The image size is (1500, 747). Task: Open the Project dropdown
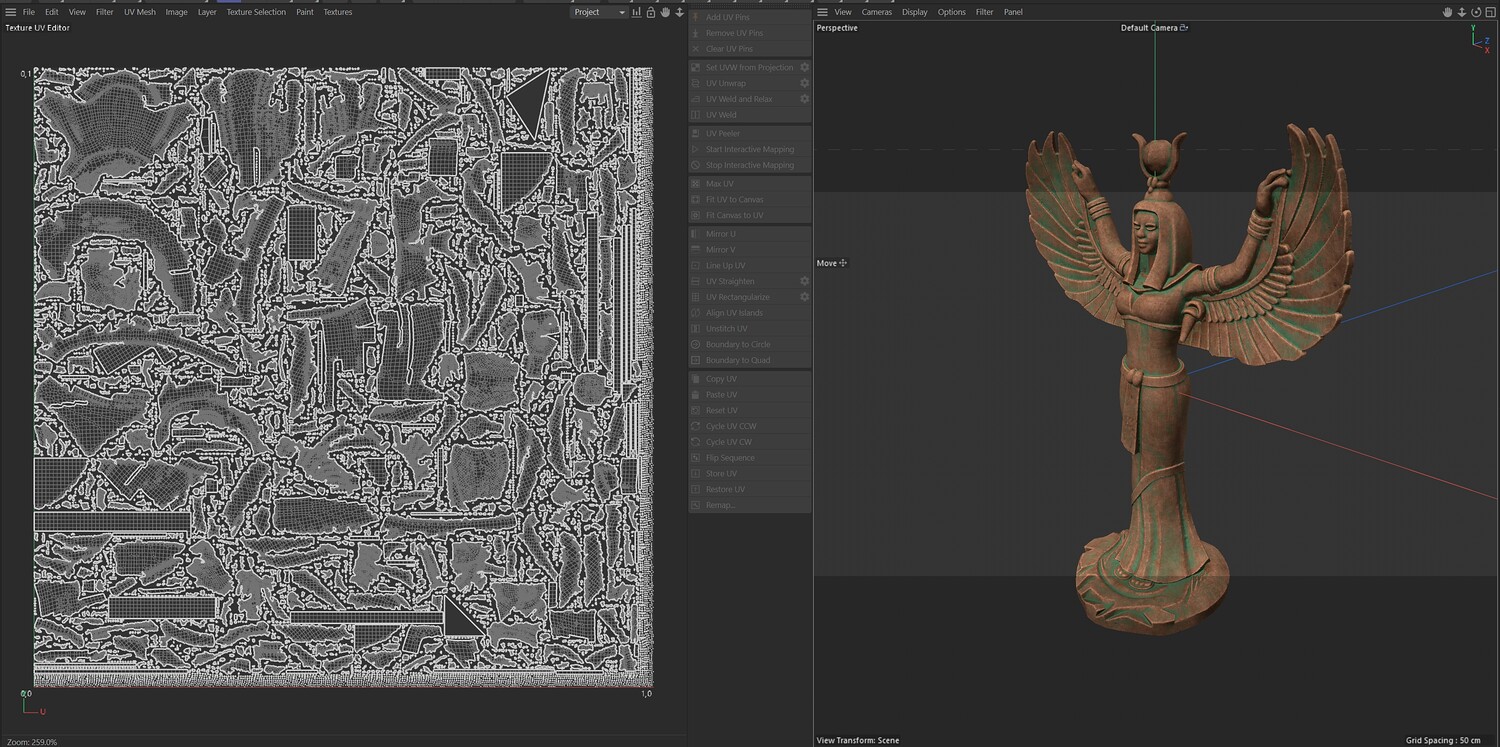coord(599,12)
